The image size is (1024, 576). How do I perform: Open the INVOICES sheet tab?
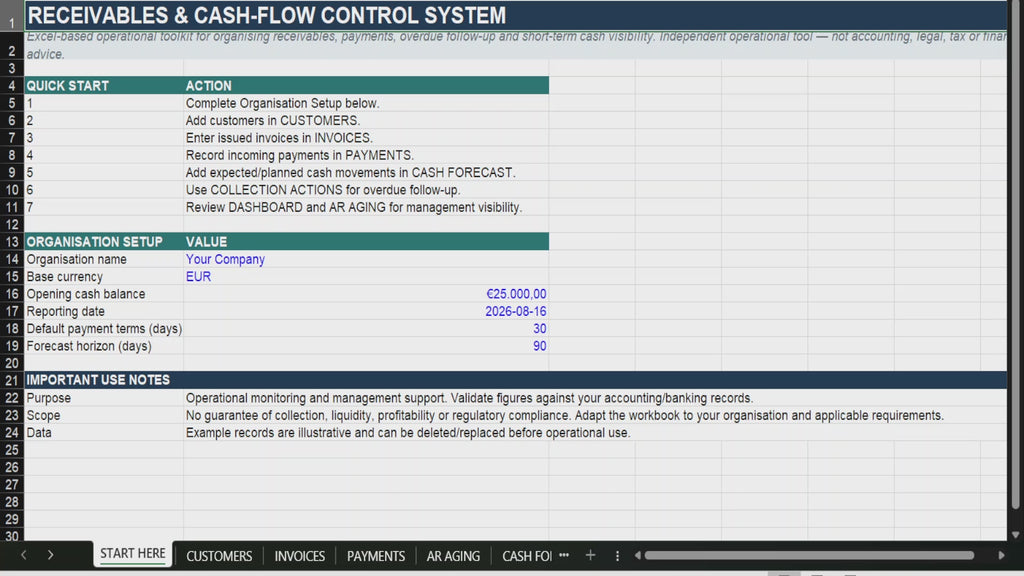tap(299, 556)
